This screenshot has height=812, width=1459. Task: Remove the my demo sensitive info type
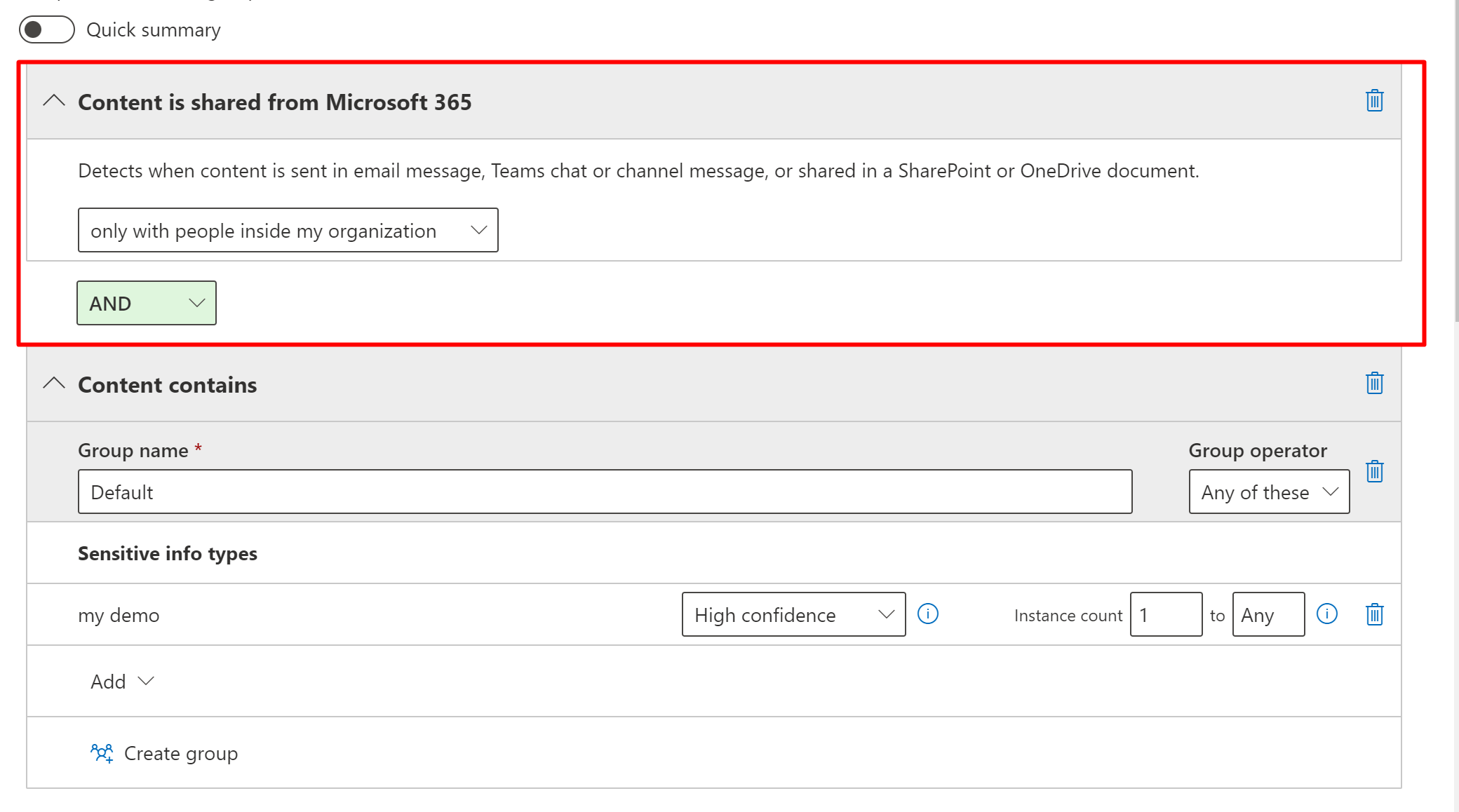pyautogui.click(x=1374, y=614)
